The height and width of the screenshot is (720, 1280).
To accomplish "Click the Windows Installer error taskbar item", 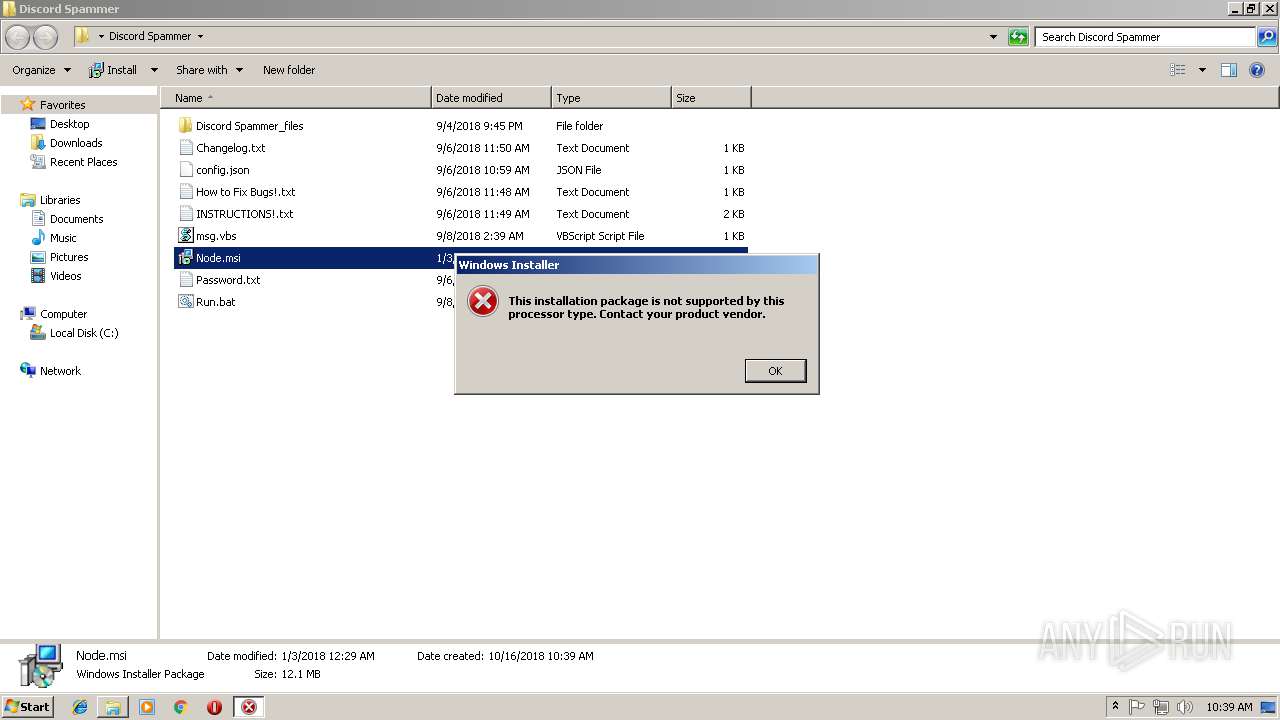I will [x=248, y=707].
